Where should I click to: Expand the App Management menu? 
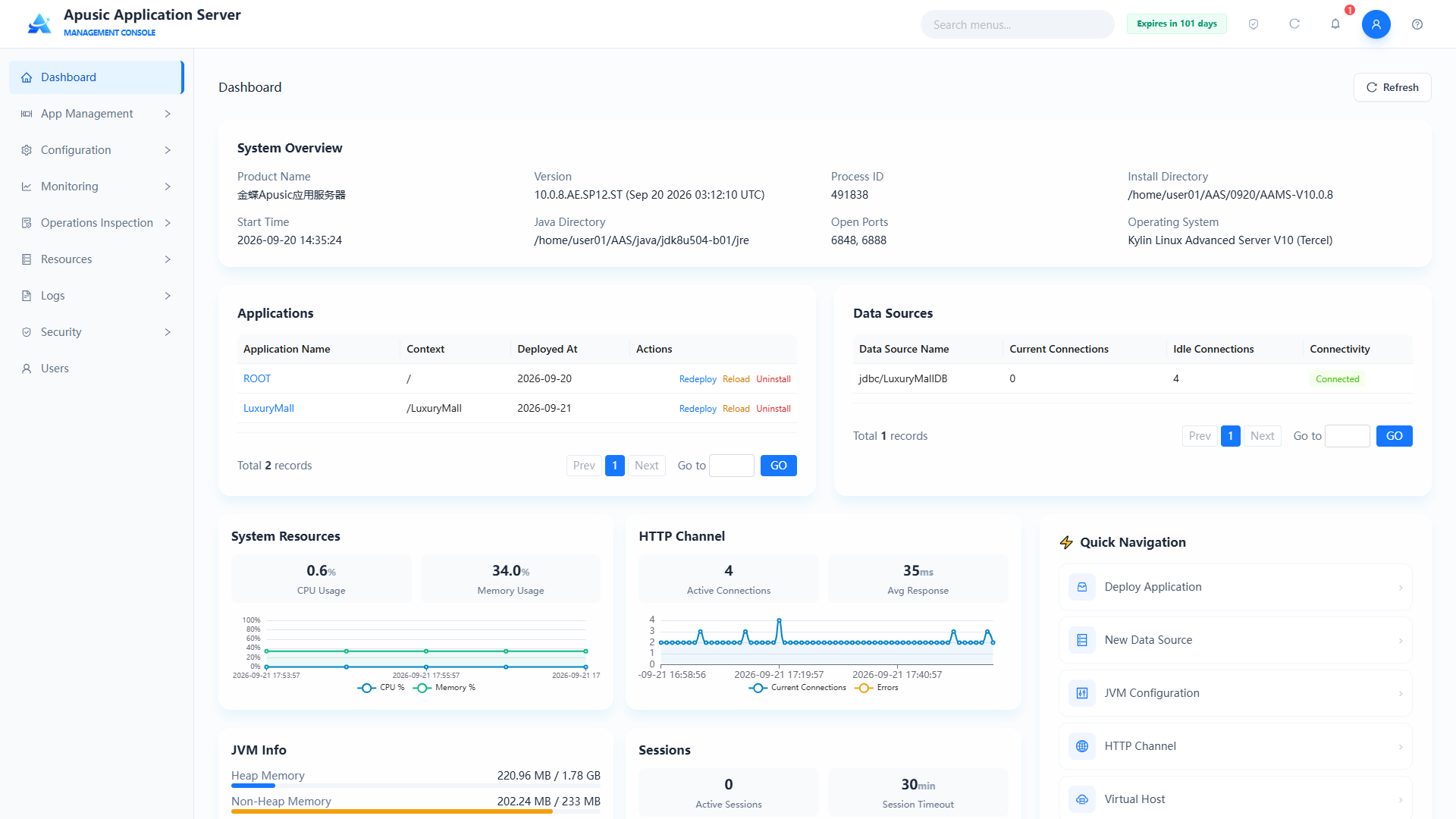click(97, 114)
